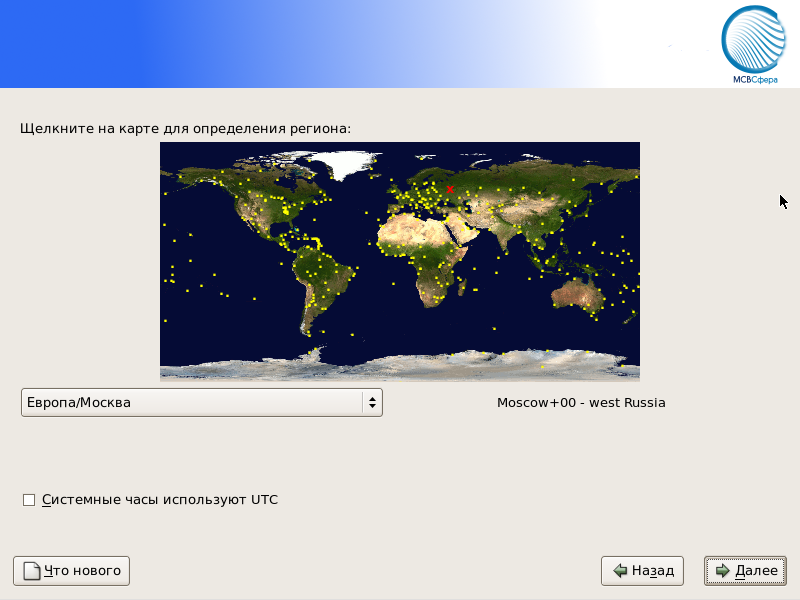Click the document icon on 'Что нового' button
Screen dimensions: 800x600
(31, 571)
